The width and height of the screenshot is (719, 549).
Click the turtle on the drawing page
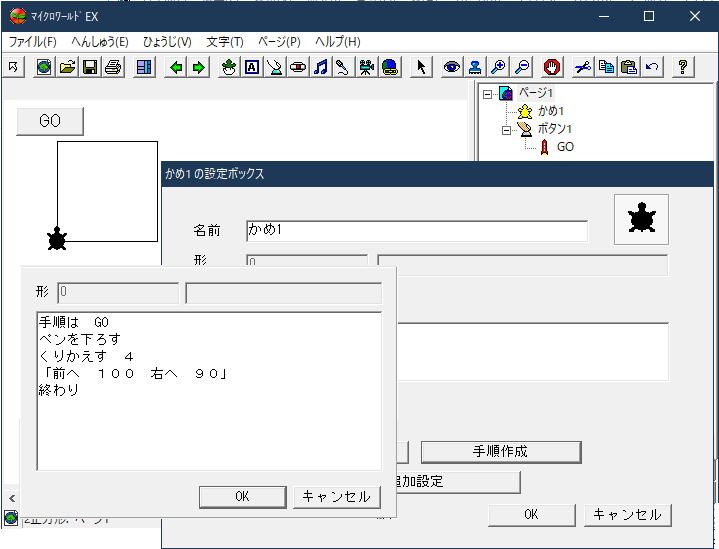[x=57, y=238]
